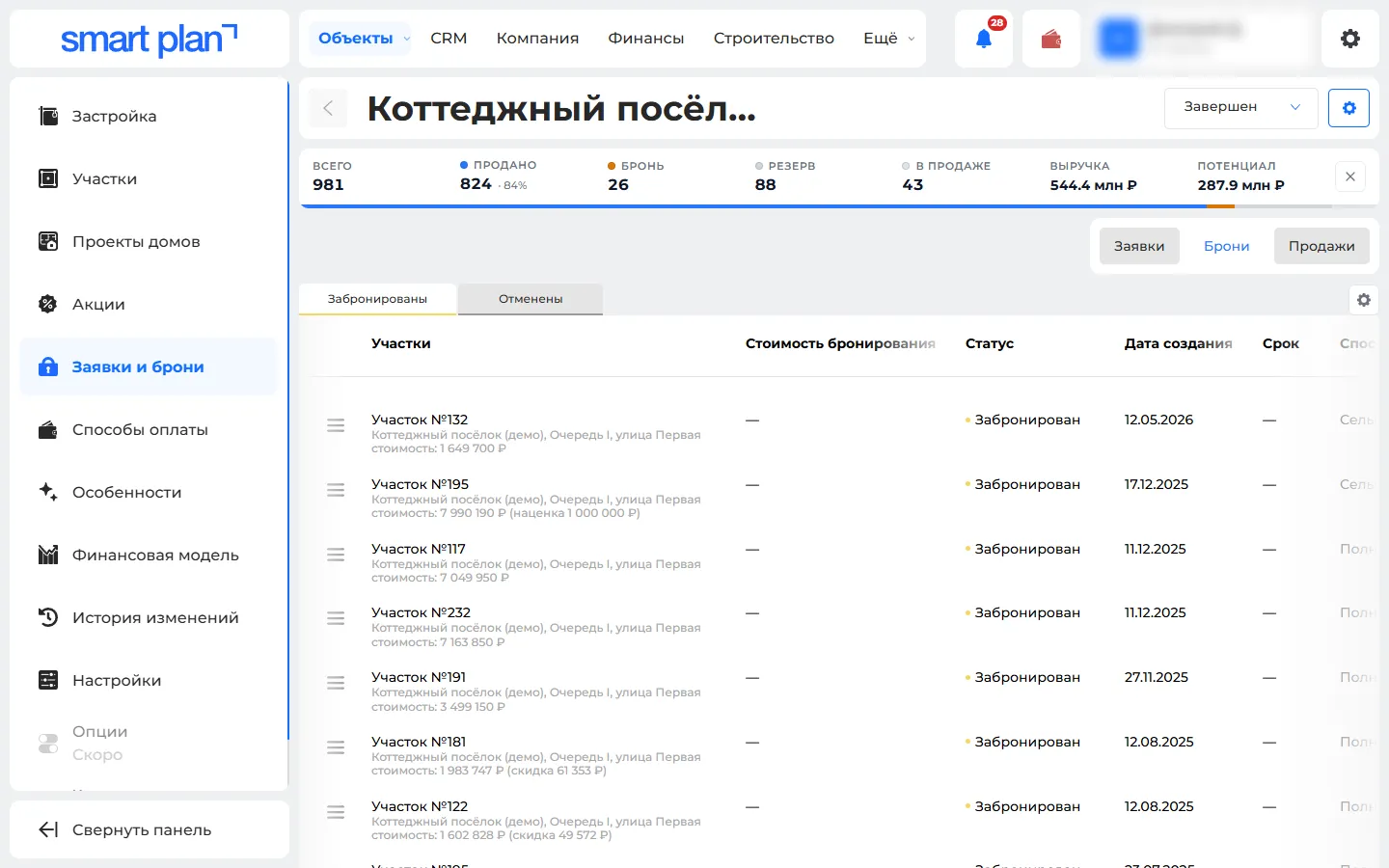
Task: Open Способы оплаты sidebar section
Action: pyautogui.click(x=149, y=429)
